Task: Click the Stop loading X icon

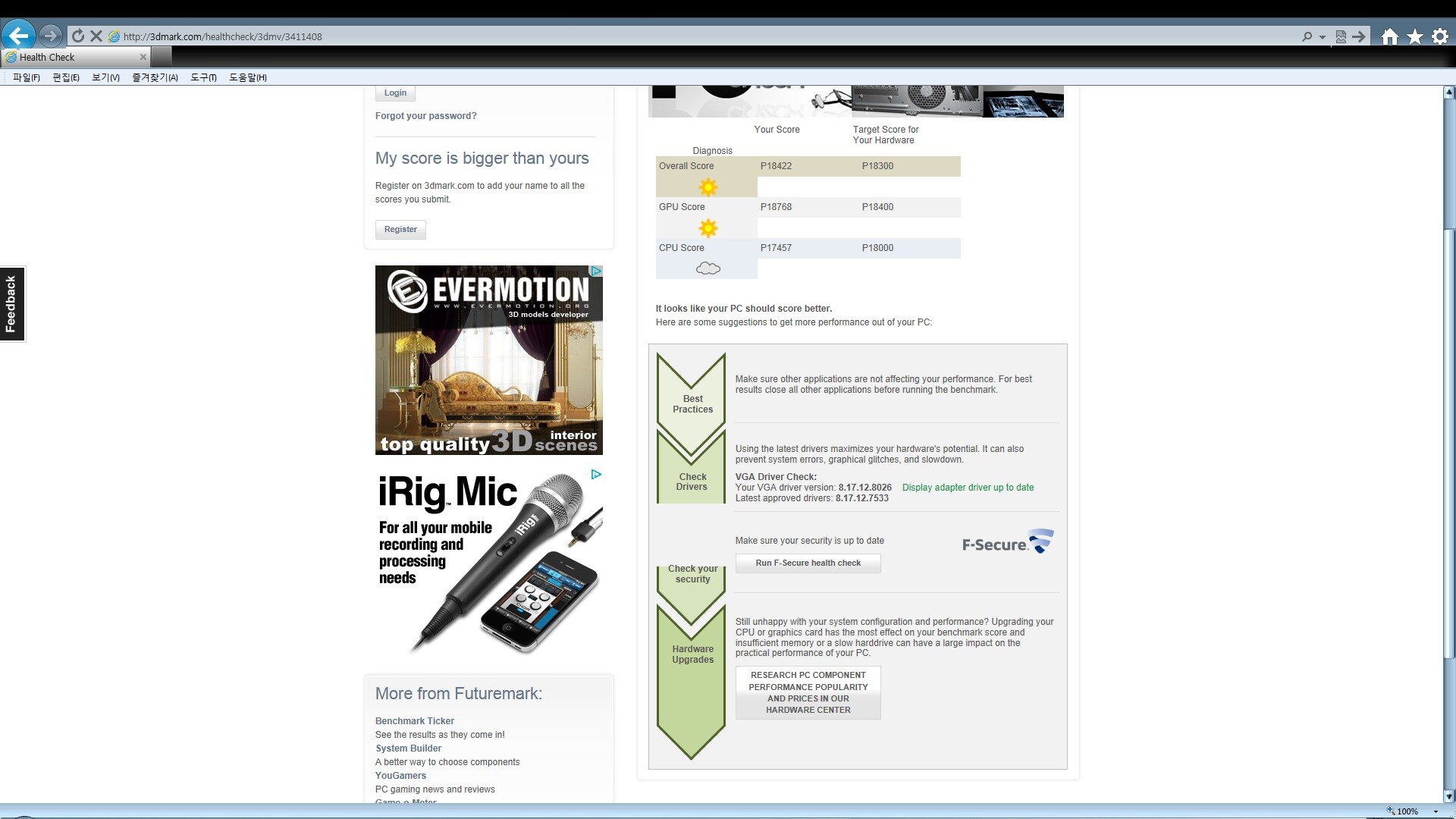Action: [96, 36]
